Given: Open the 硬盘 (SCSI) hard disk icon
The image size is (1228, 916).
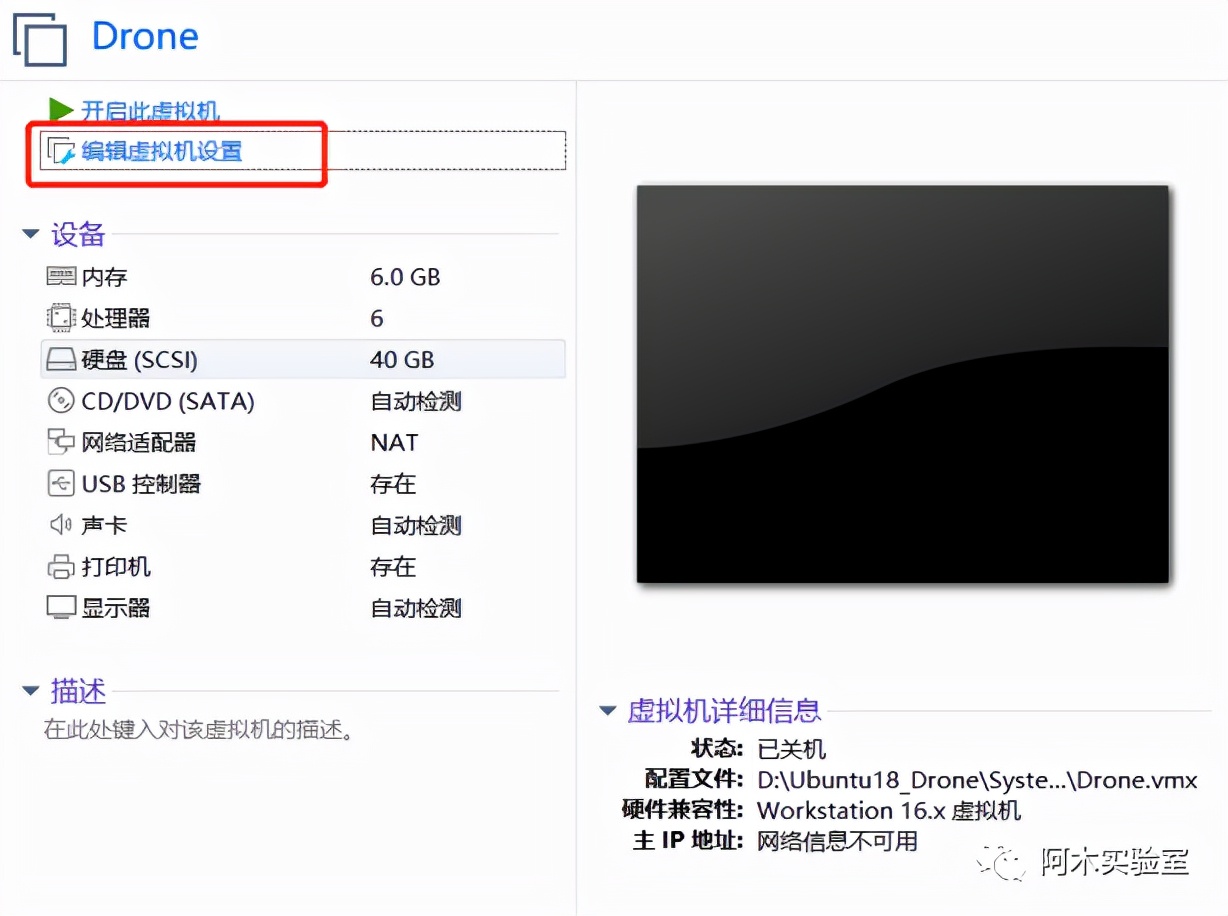Looking at the screenshot, I should tap(60, 359).
